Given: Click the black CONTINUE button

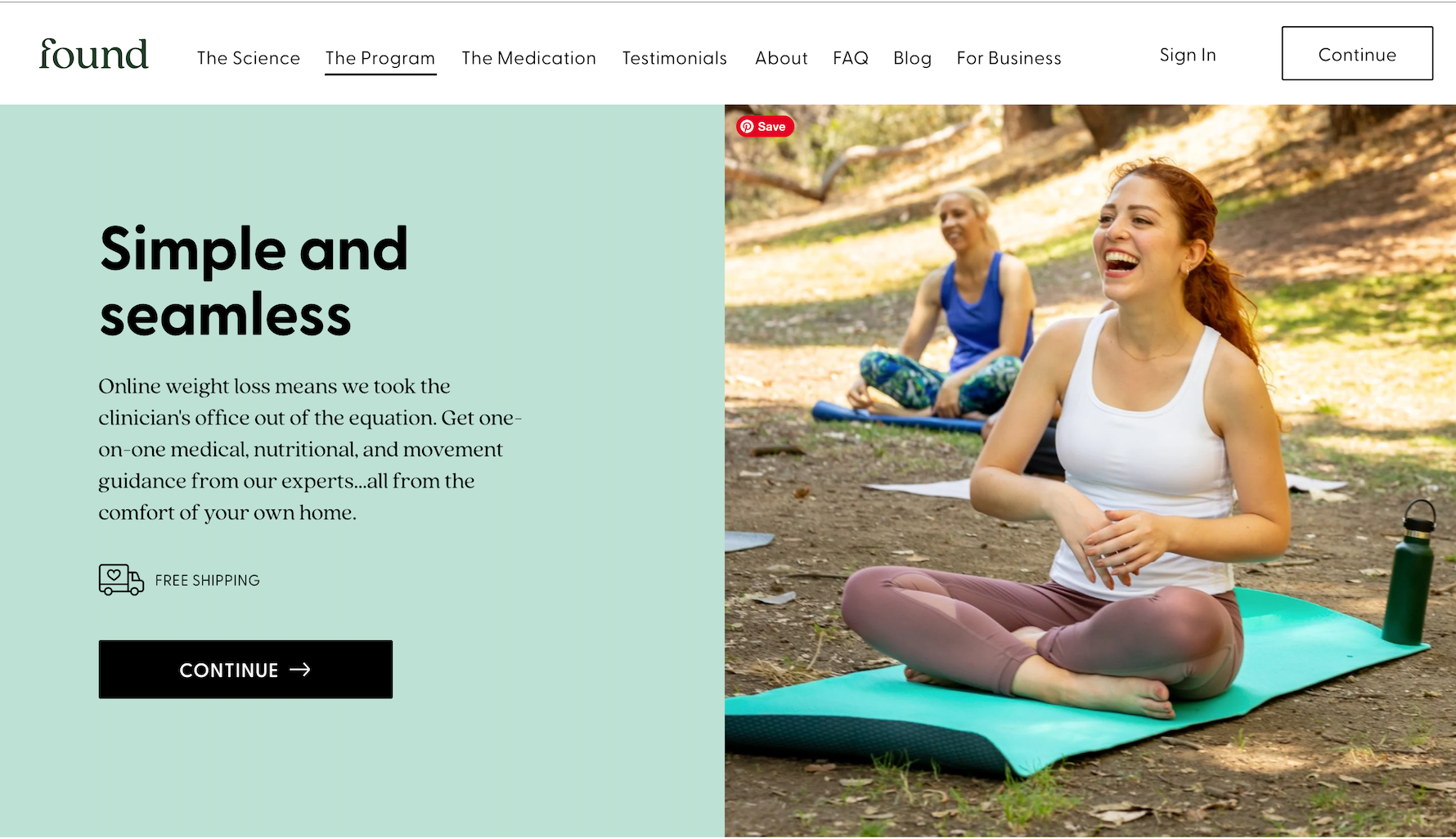Looking at the screenshot, I should 245,669.
